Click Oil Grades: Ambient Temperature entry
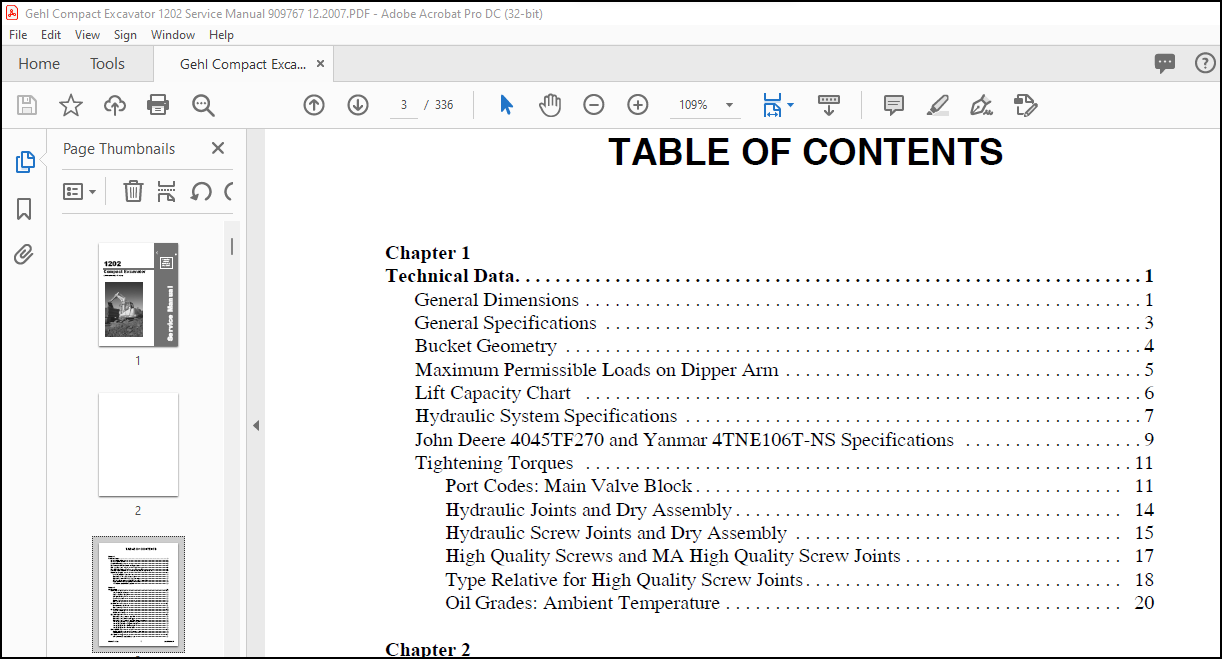 [799, 603]
